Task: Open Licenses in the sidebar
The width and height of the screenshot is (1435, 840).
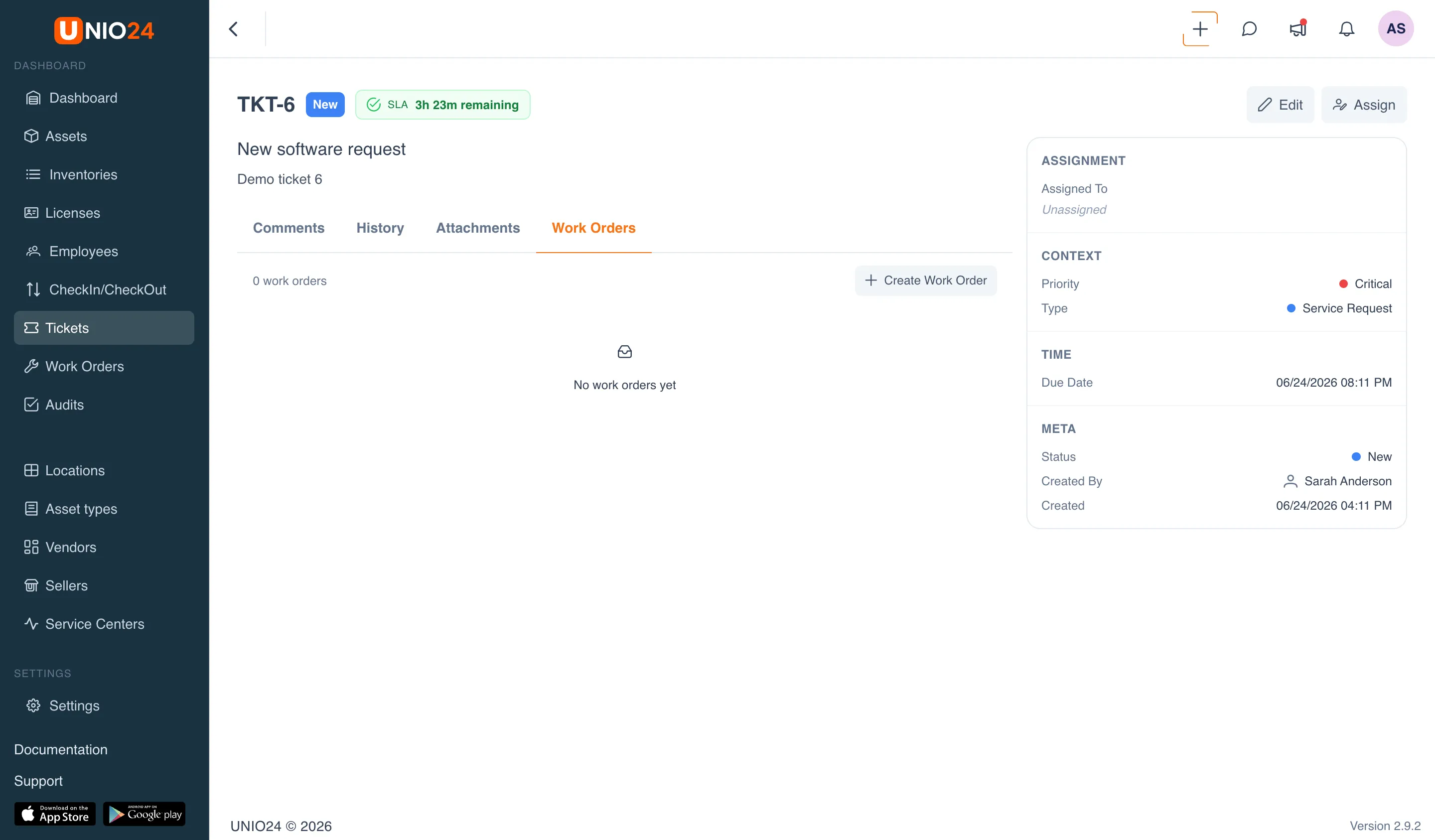Action: pos(104,212)
